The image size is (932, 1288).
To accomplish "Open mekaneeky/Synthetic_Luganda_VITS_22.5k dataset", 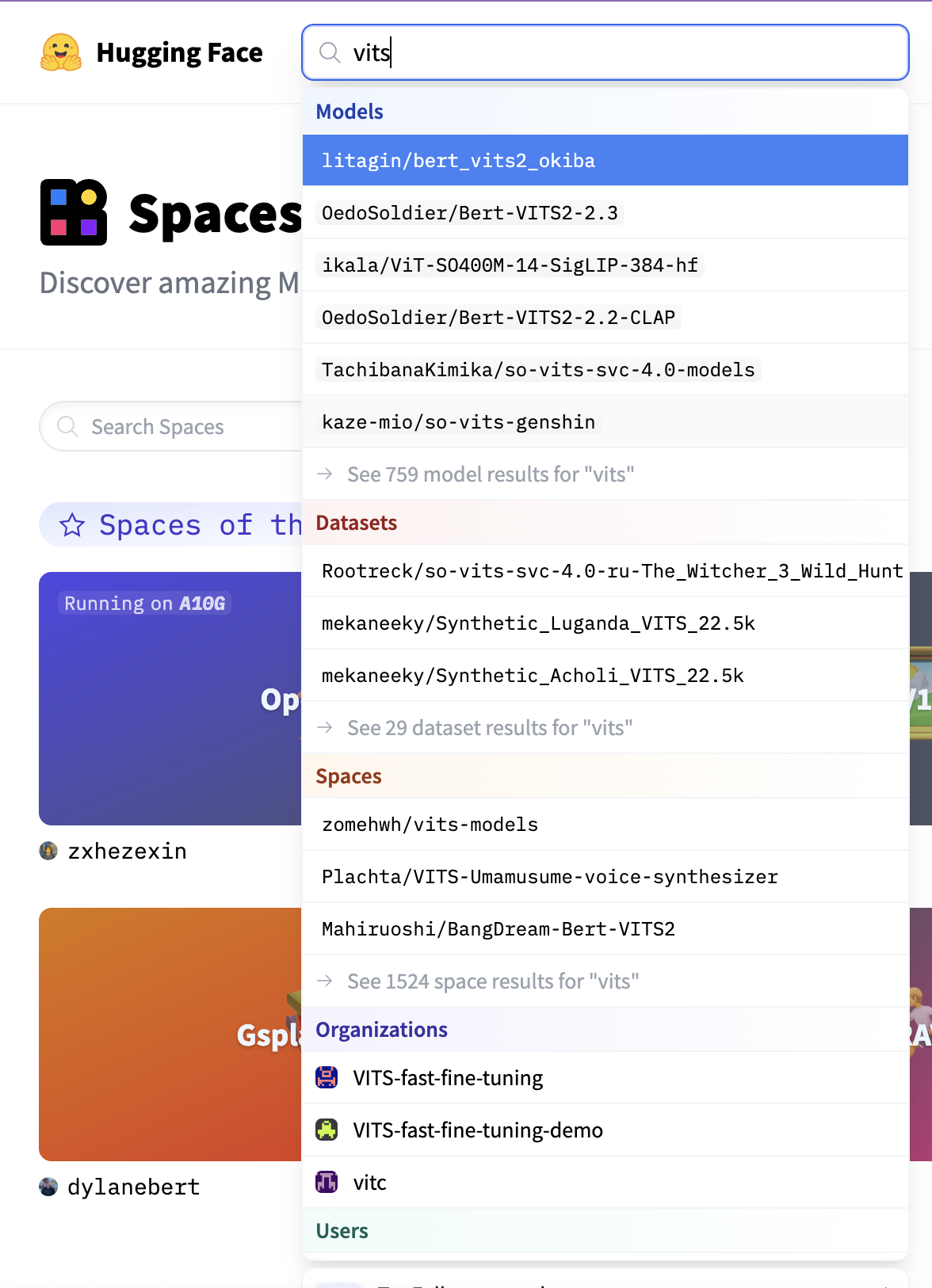I will click(x=605, y=623).
